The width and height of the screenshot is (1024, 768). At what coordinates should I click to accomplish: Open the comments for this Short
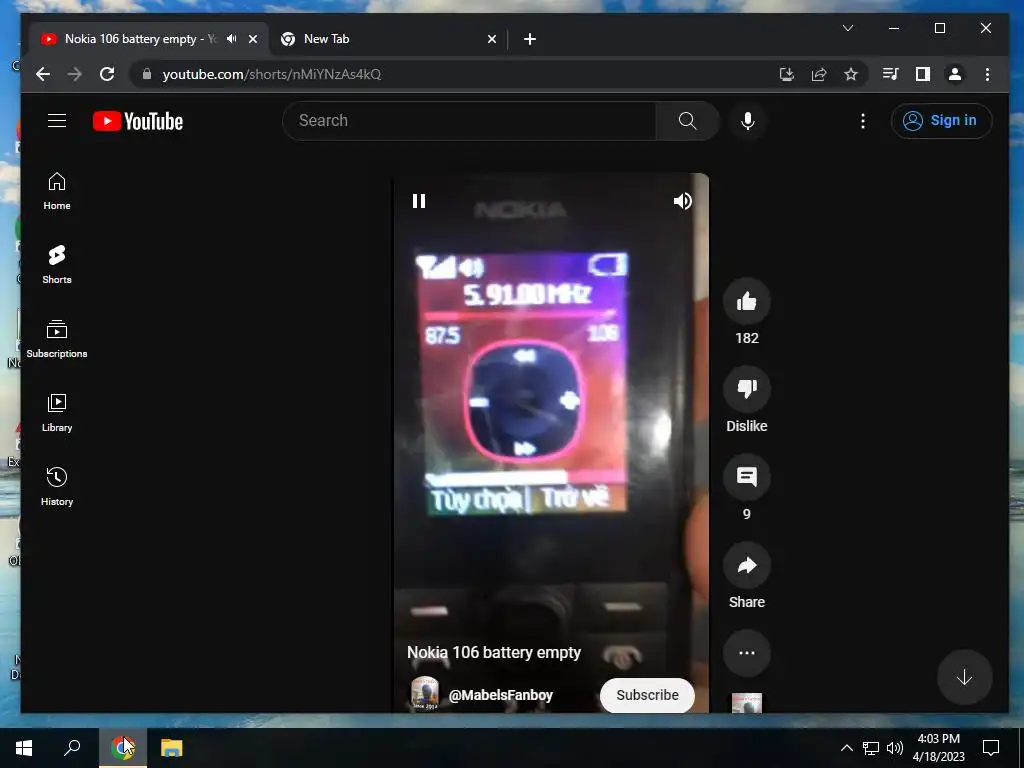746,477
